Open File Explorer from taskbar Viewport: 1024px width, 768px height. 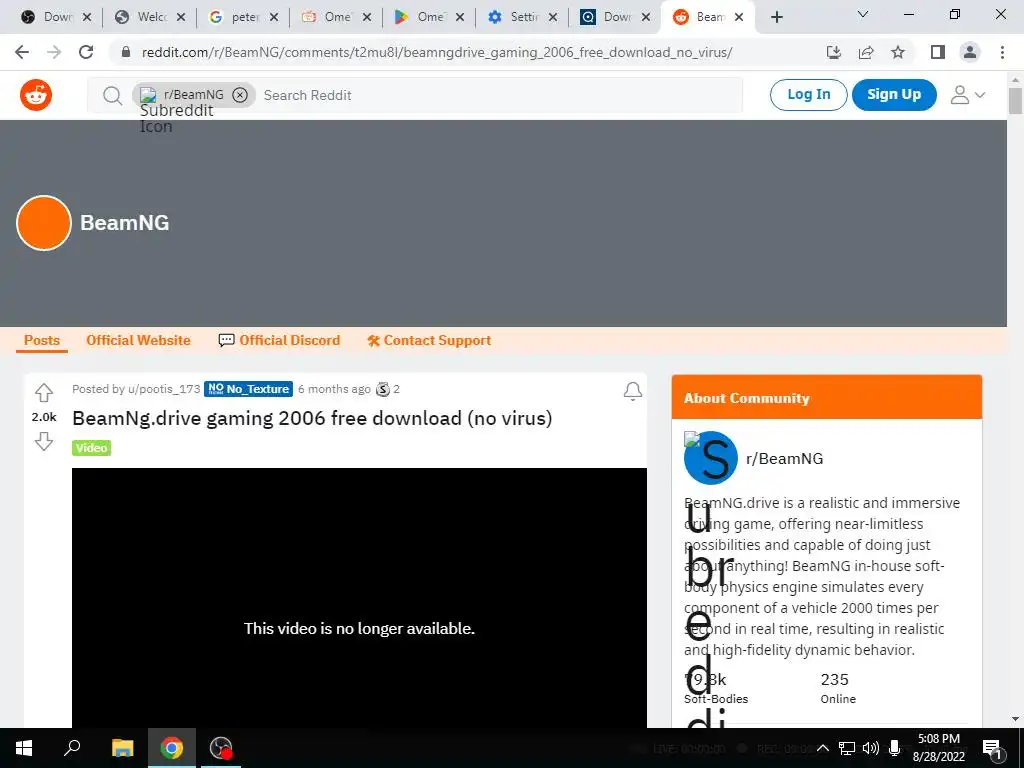point(122,748)
